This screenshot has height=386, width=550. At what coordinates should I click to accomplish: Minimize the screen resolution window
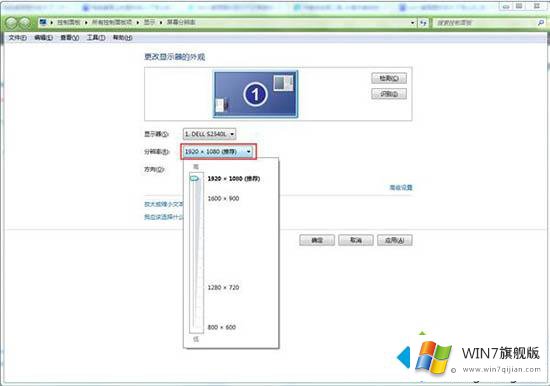pyautogui.click(x=506, y=6)
